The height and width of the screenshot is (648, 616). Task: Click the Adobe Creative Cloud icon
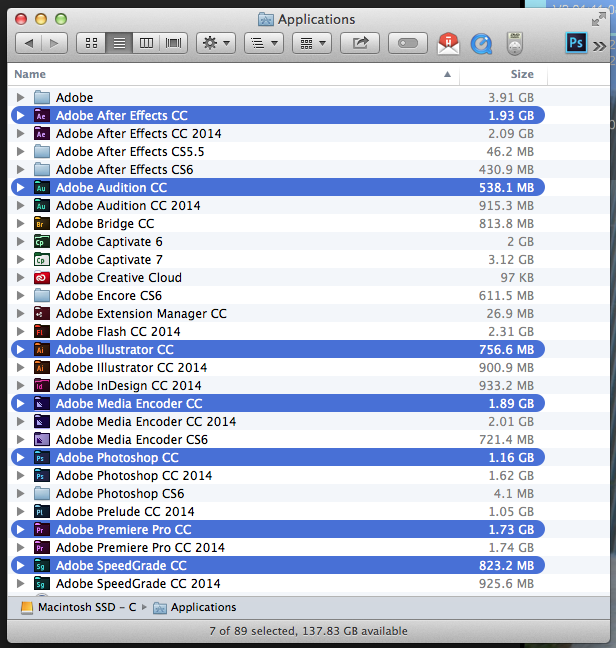(x=42, y=278)
